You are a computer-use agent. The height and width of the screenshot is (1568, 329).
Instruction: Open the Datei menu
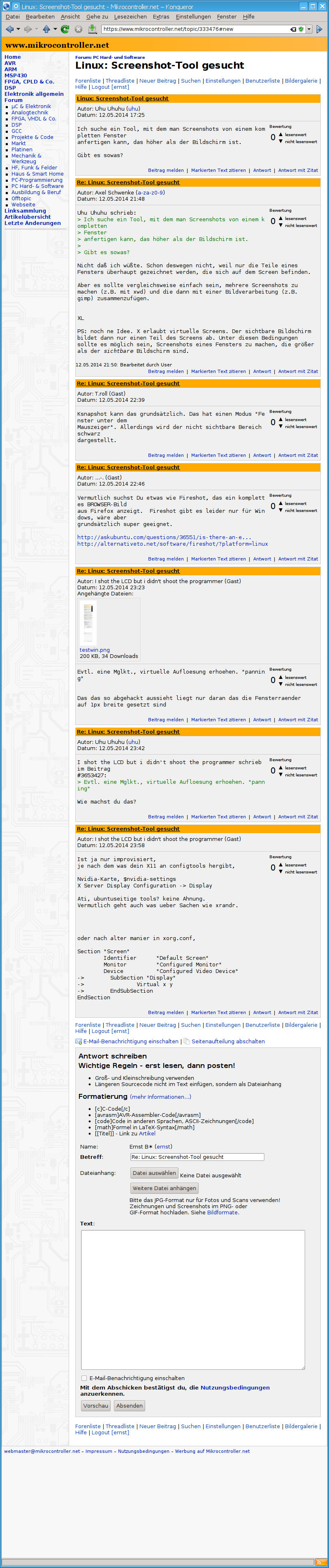coord(12,17)
